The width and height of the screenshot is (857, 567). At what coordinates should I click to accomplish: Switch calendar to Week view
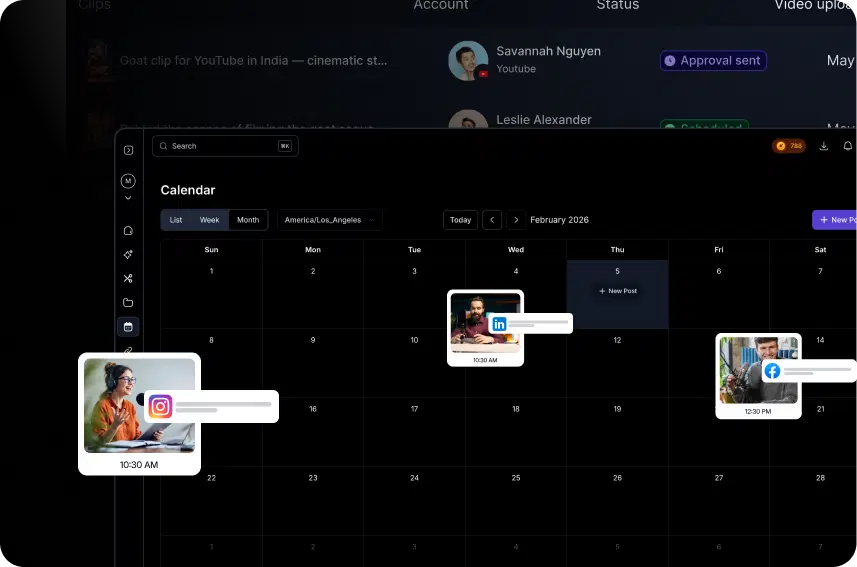[209, 220]
